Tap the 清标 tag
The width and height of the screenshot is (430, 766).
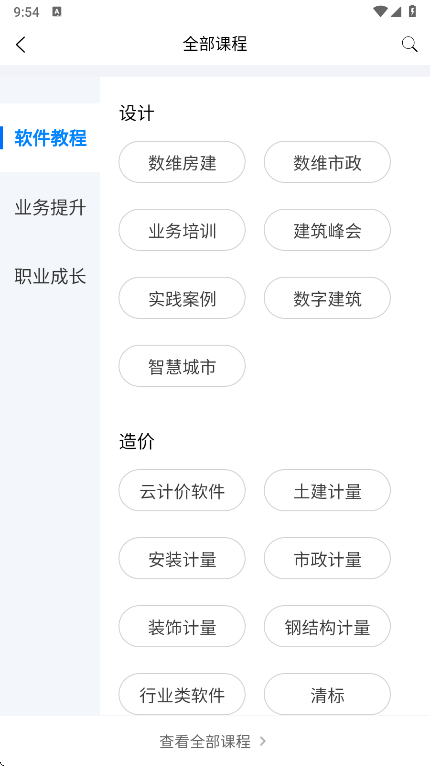[327, 694]
